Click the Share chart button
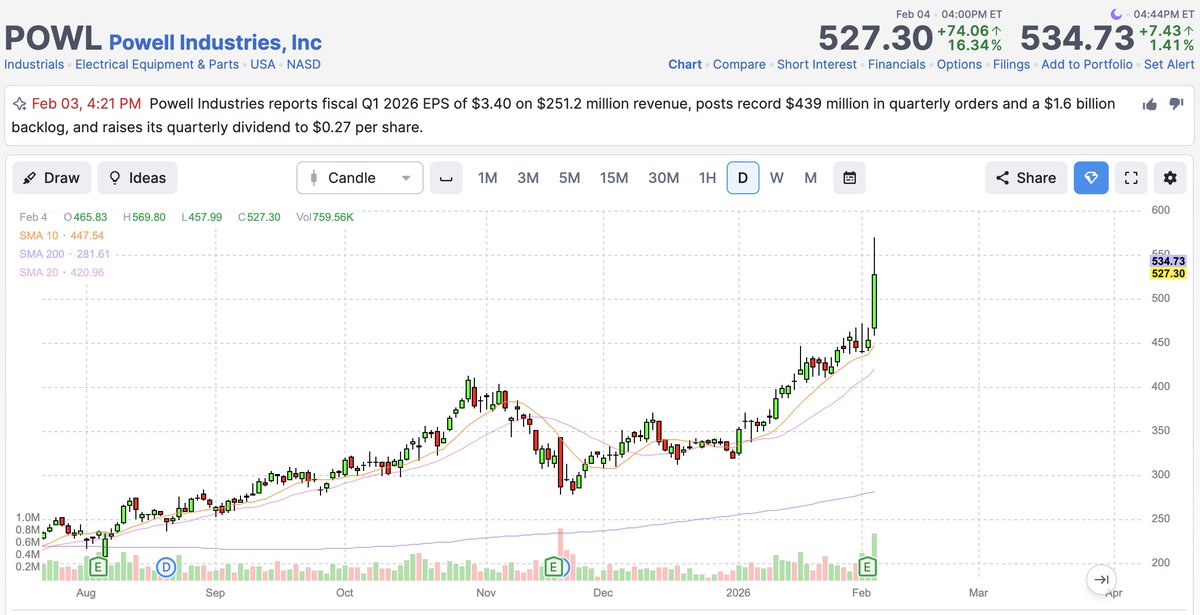Viewport: 1200px width, 615px height. pyautogui.click(x=1026, y=178)
